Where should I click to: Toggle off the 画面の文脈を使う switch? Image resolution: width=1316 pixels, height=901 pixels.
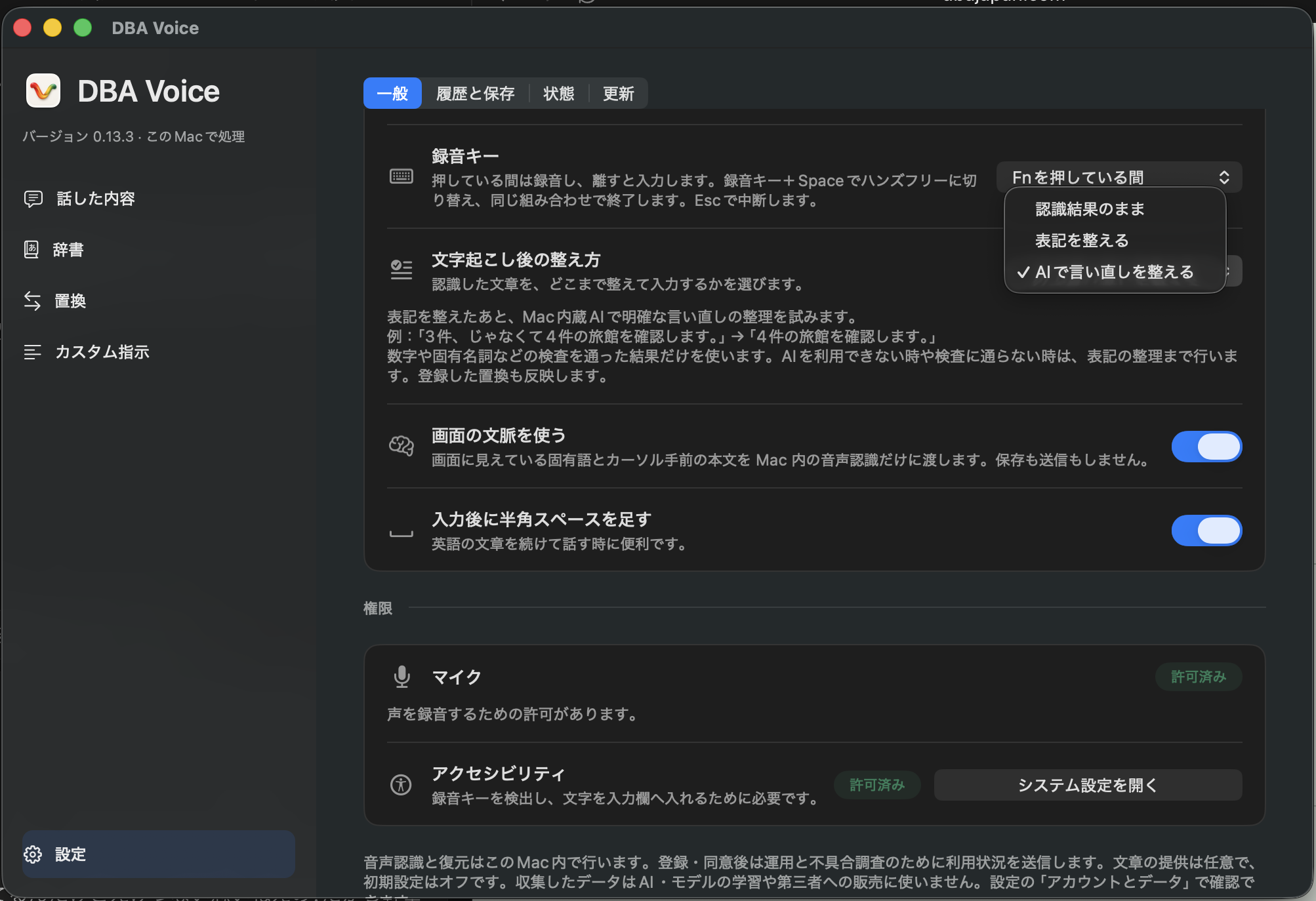tap(1206, 447)
